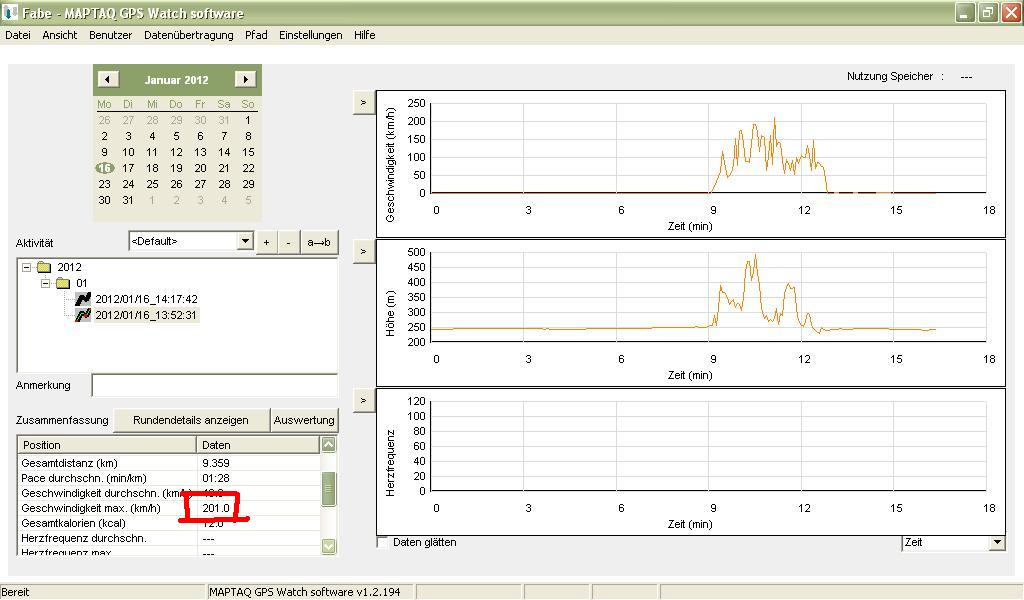
Task: Open the Einstellungen menu
Action: (x=310, y=35)
